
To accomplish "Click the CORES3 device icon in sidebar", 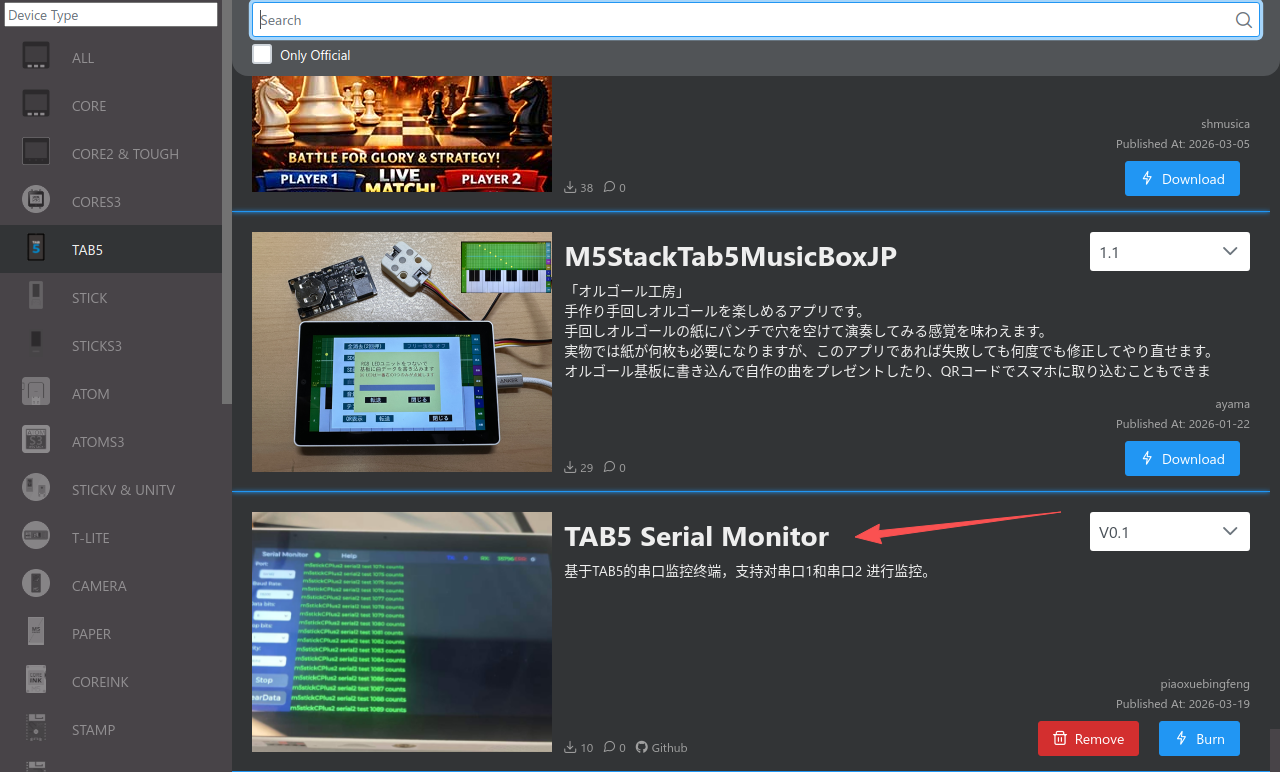I will coord(36,199).
